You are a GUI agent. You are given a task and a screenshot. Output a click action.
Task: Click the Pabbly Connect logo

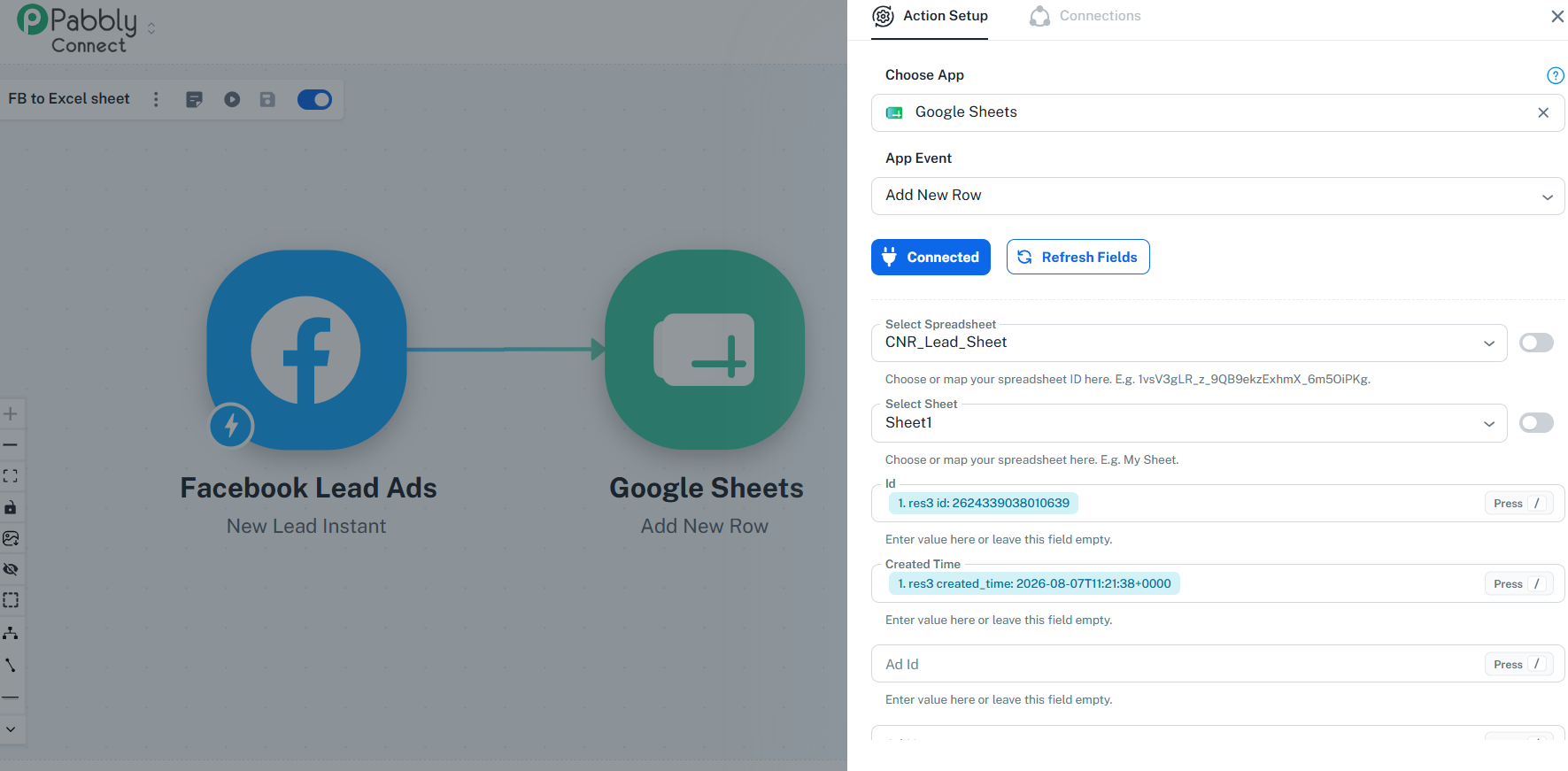(77, 29)
